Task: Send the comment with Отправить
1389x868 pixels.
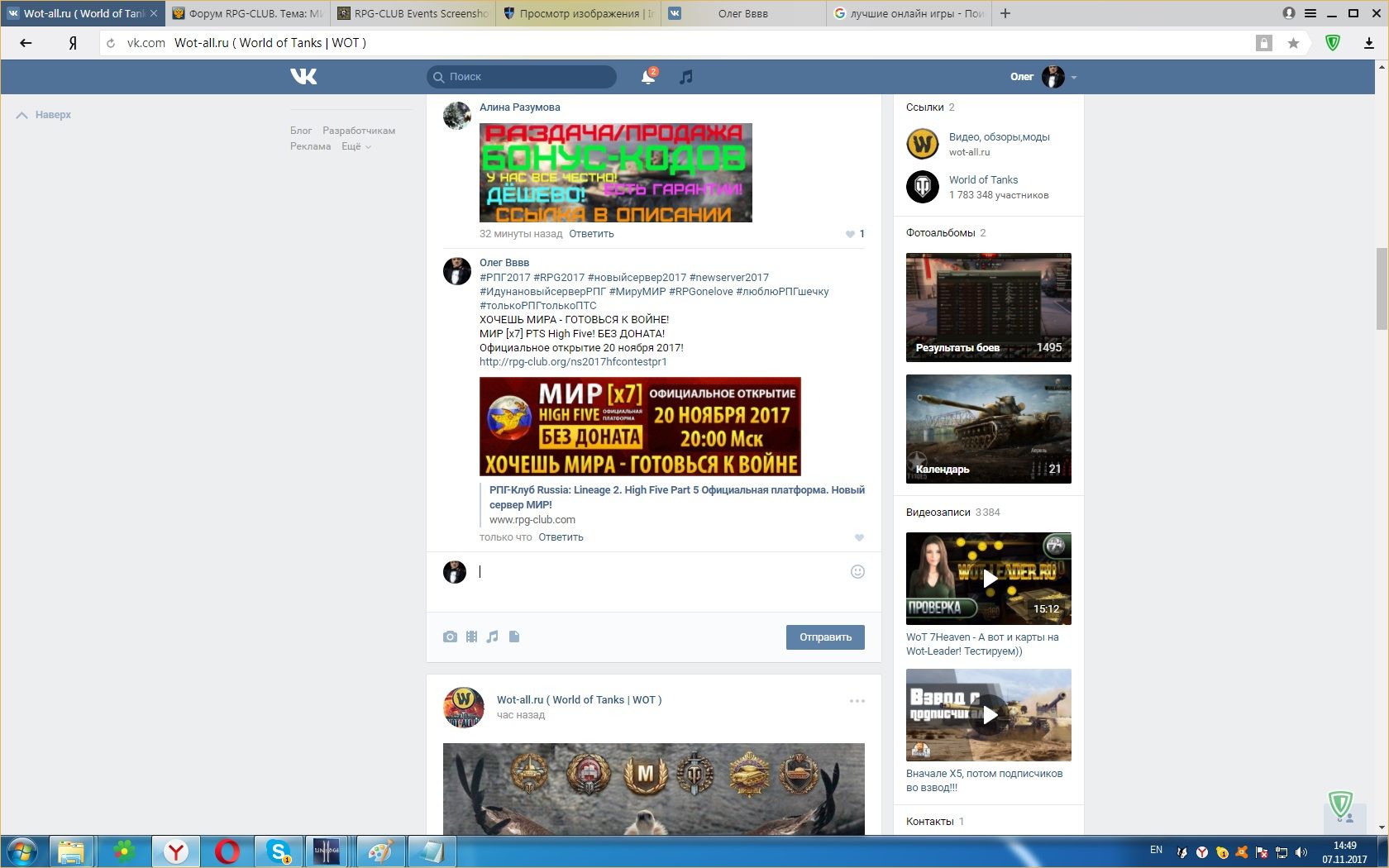Action: click(825, 637)
